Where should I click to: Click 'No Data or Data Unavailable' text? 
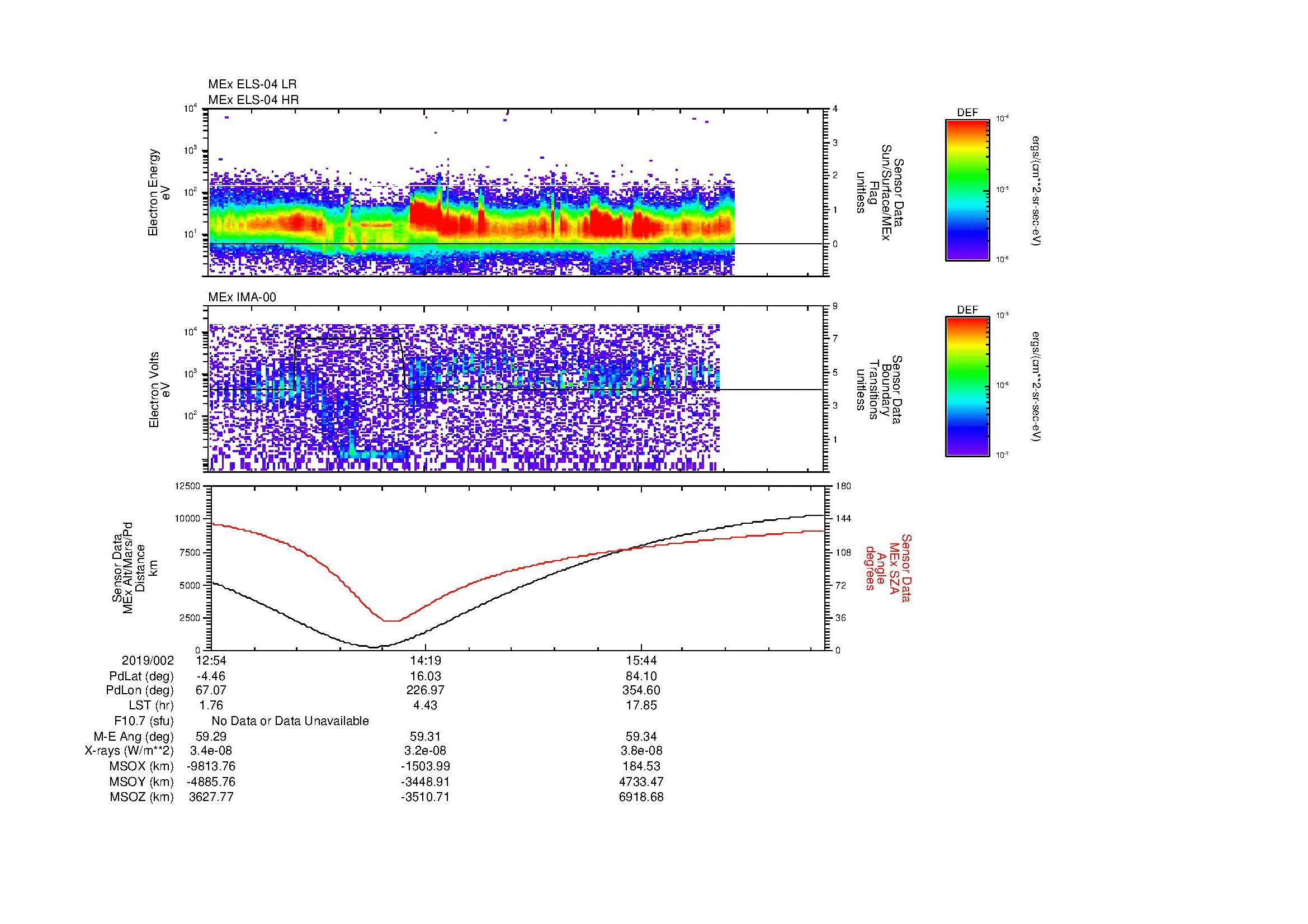(x=290, y=721)
